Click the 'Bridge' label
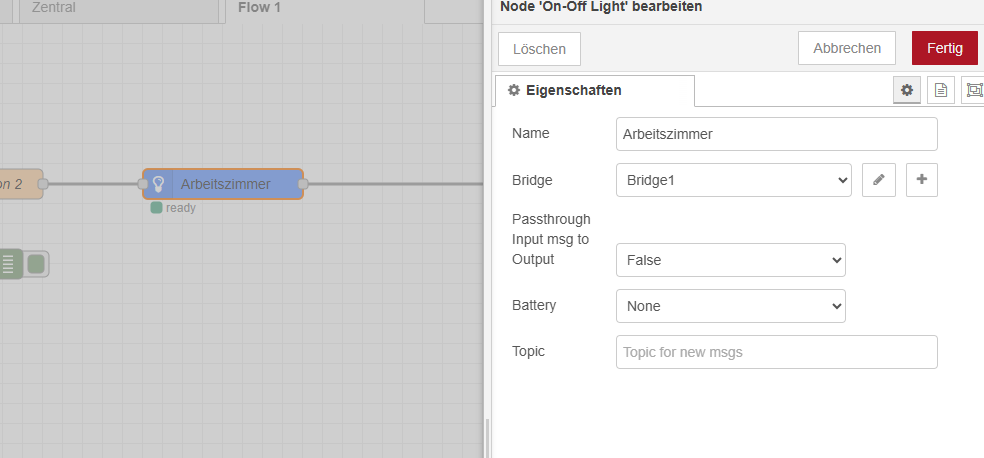984x458 pixels. [532, 180]
